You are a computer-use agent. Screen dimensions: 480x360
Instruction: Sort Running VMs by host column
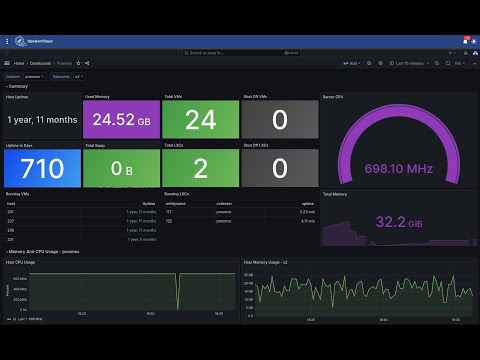pos(11,204)
